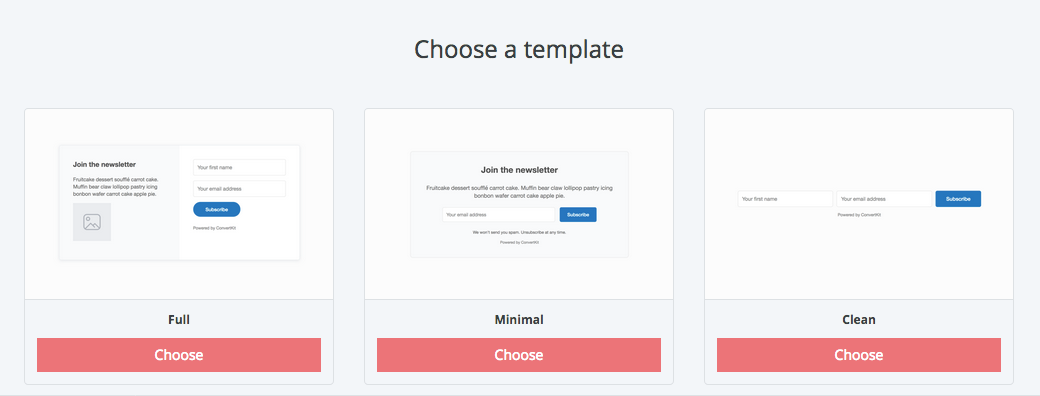Image resolution: width=1040 pixels, height=396 pixels.
Task: Click Subscribe button in Clean preview
Action: (958, 199)
